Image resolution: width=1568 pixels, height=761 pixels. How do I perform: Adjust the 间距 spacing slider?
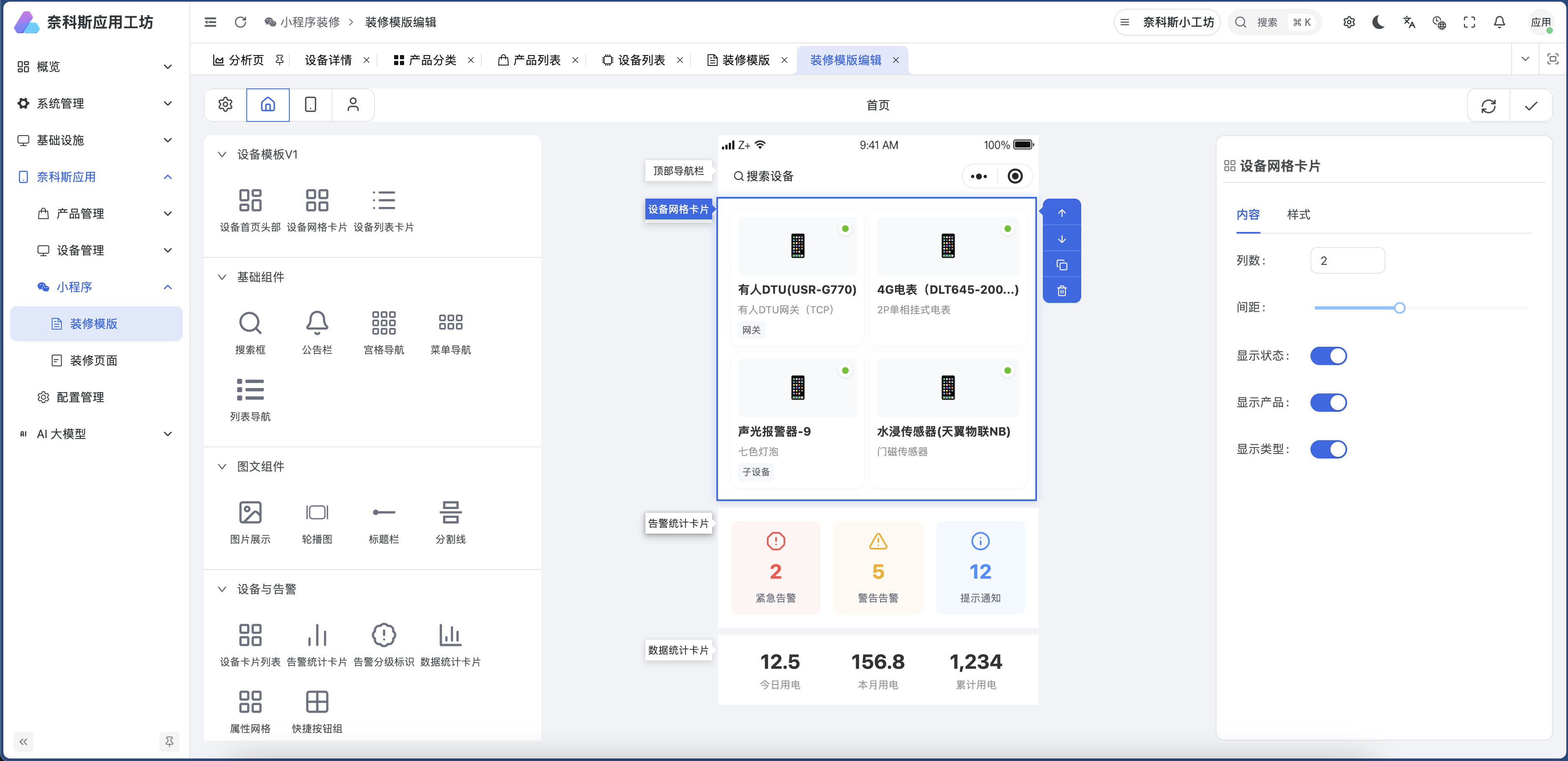tap(1399, 307)
